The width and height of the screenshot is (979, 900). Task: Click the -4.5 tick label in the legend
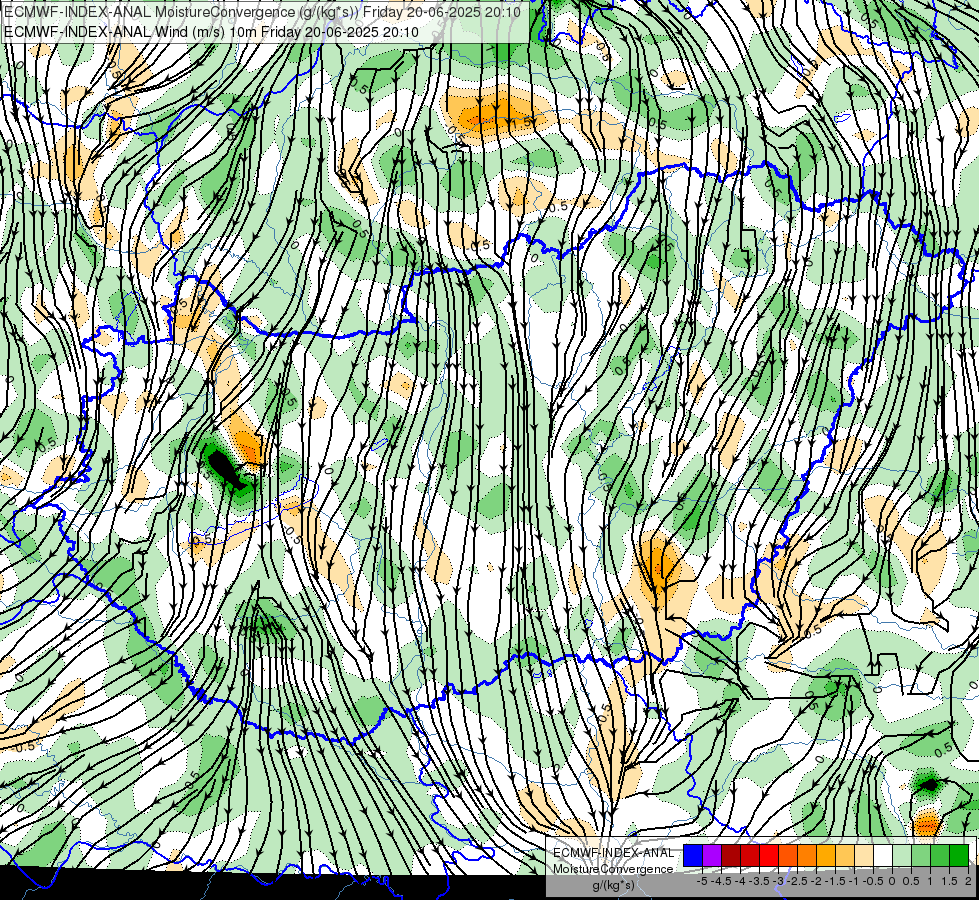tap(721, 881)
